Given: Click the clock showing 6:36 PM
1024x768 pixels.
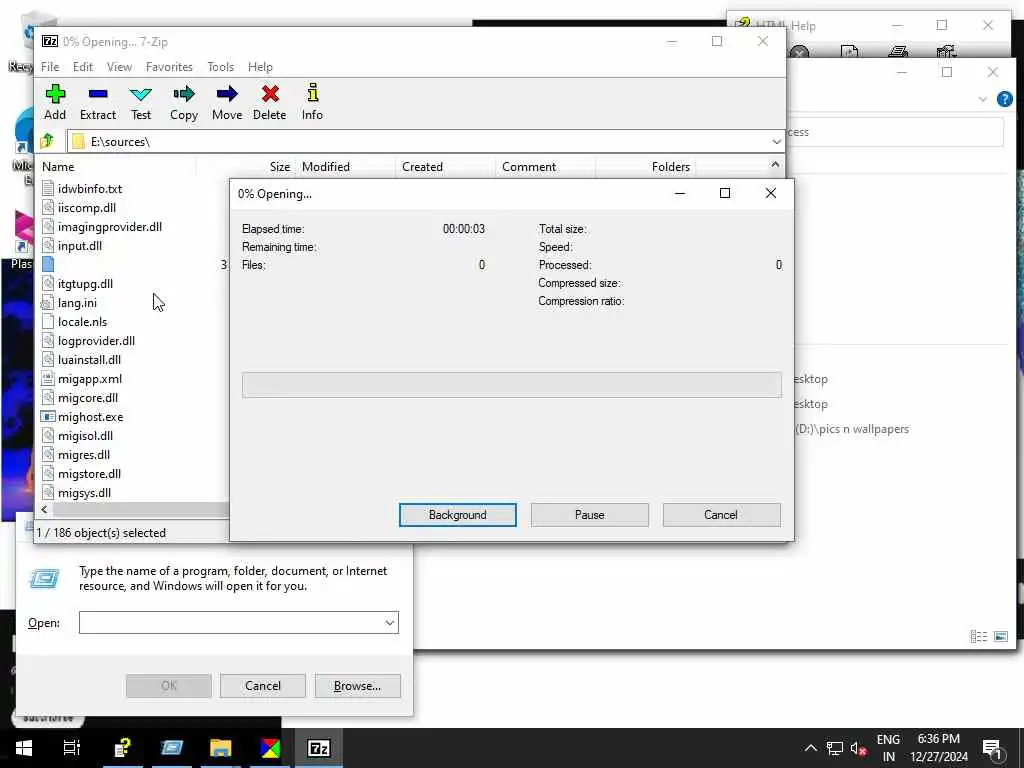Looking at the screenshot, I should [x=938, y=739].
